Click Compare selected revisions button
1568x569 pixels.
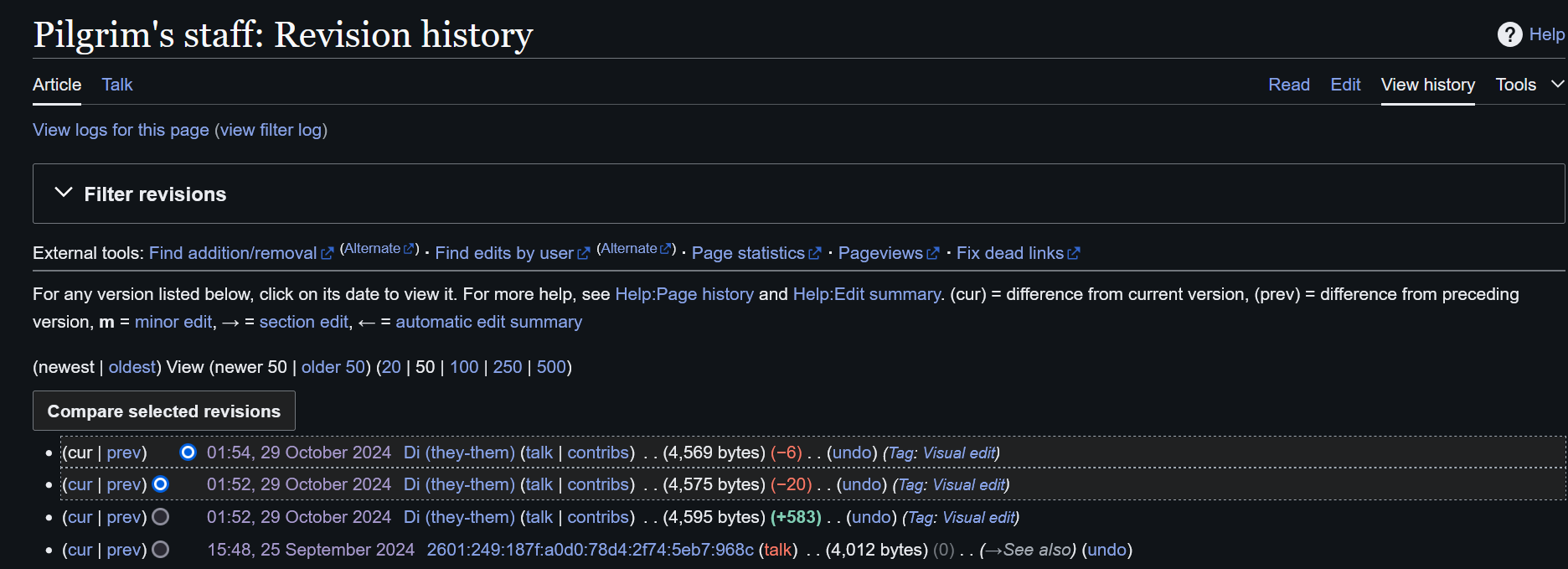tap(164, 411)
